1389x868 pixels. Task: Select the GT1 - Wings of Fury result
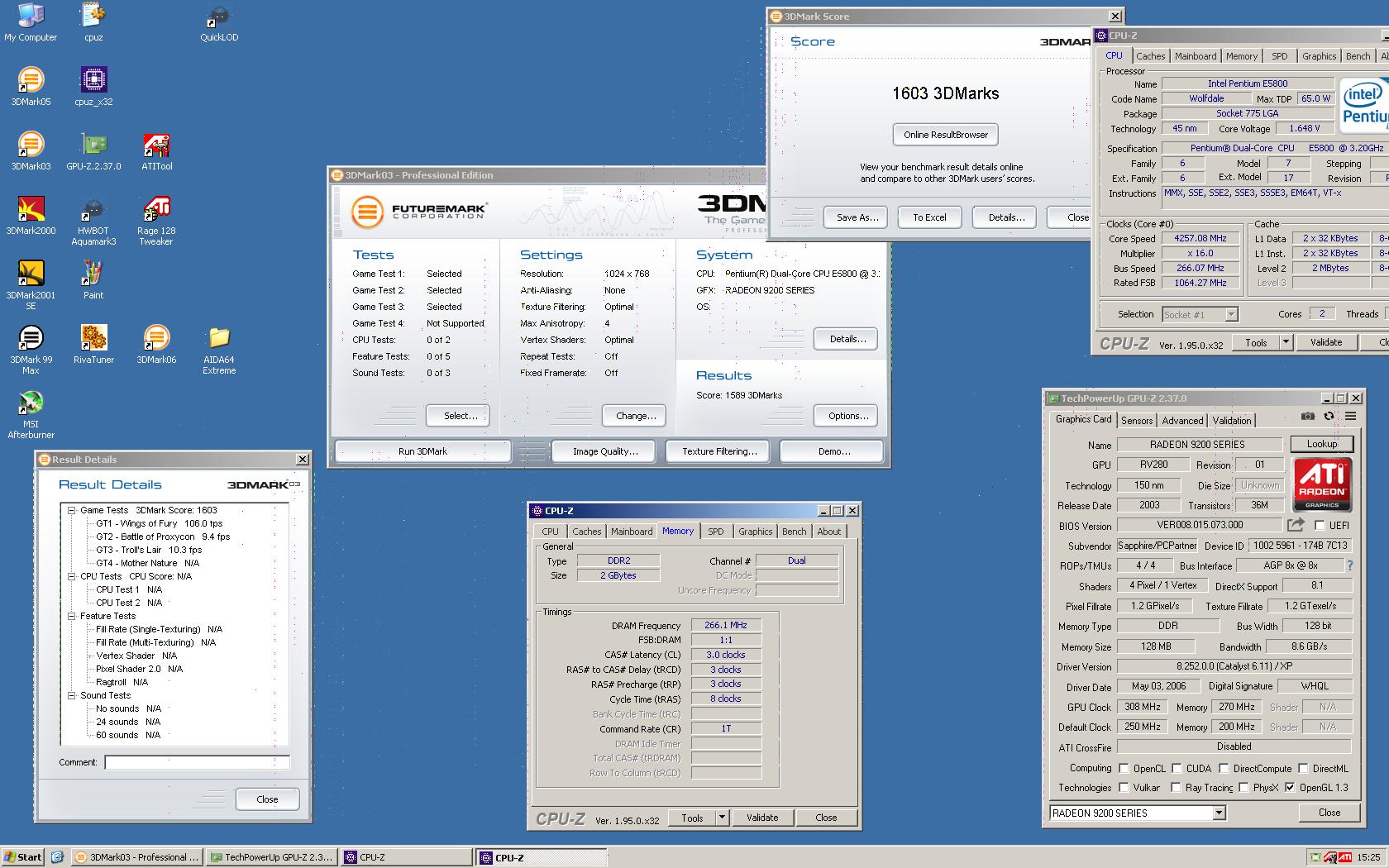pos(159,523)
